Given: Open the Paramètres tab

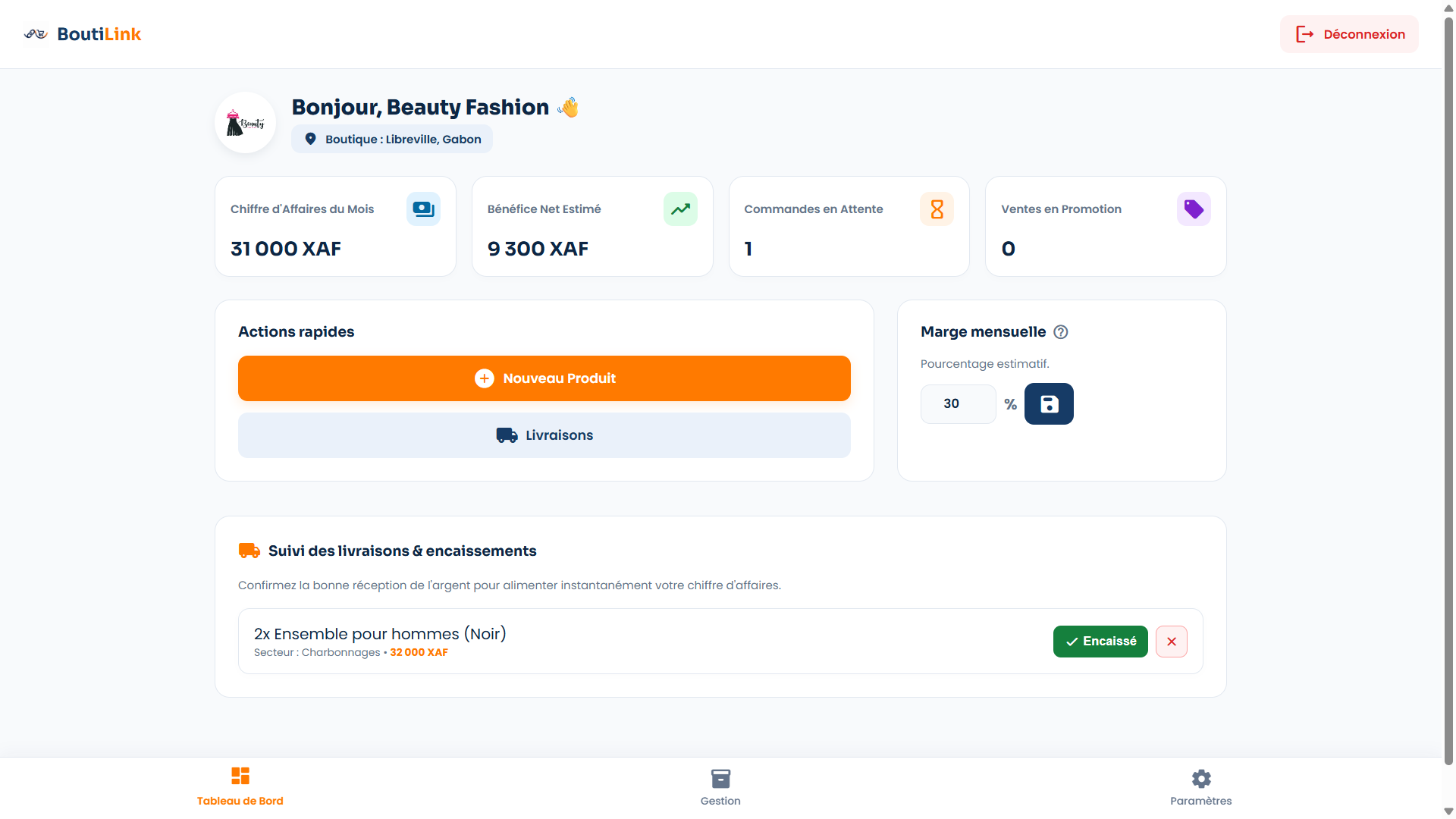Looking at the screenshot, I should click(x=1200, y=786).
